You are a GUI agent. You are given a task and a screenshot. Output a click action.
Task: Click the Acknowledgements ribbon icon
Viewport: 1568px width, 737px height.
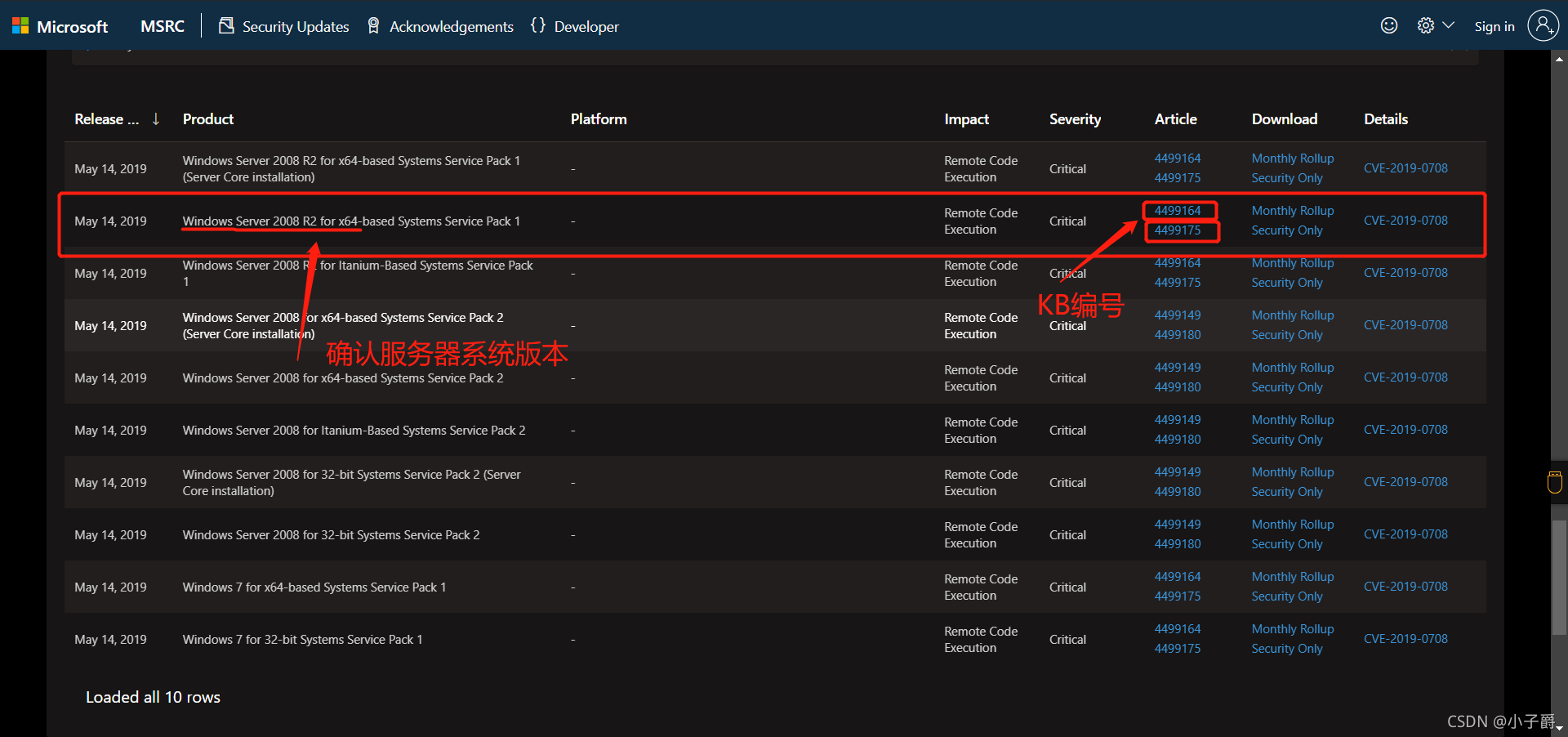coord(373,25)
